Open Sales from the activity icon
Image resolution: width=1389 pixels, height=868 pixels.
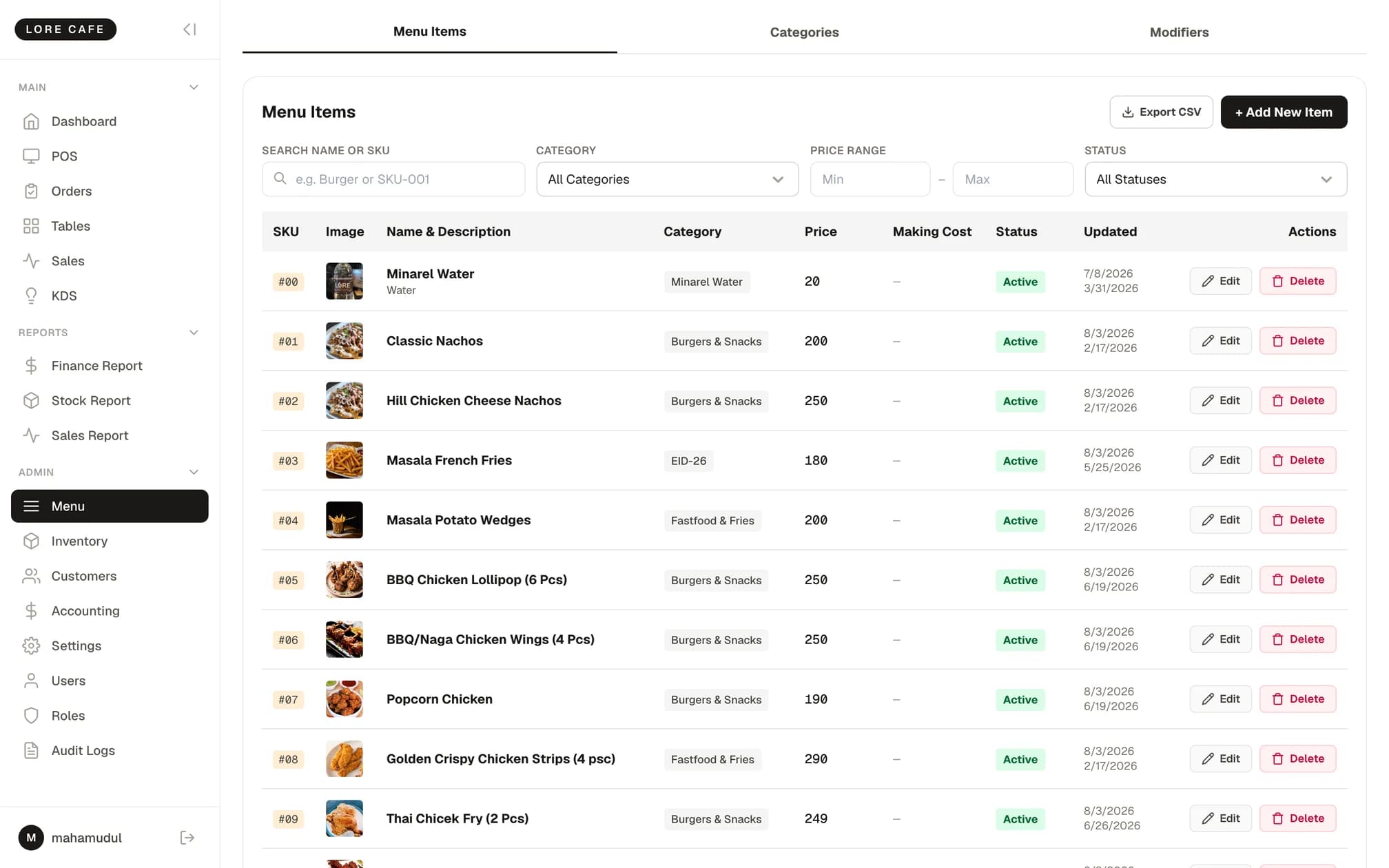(x=31, y=261)
